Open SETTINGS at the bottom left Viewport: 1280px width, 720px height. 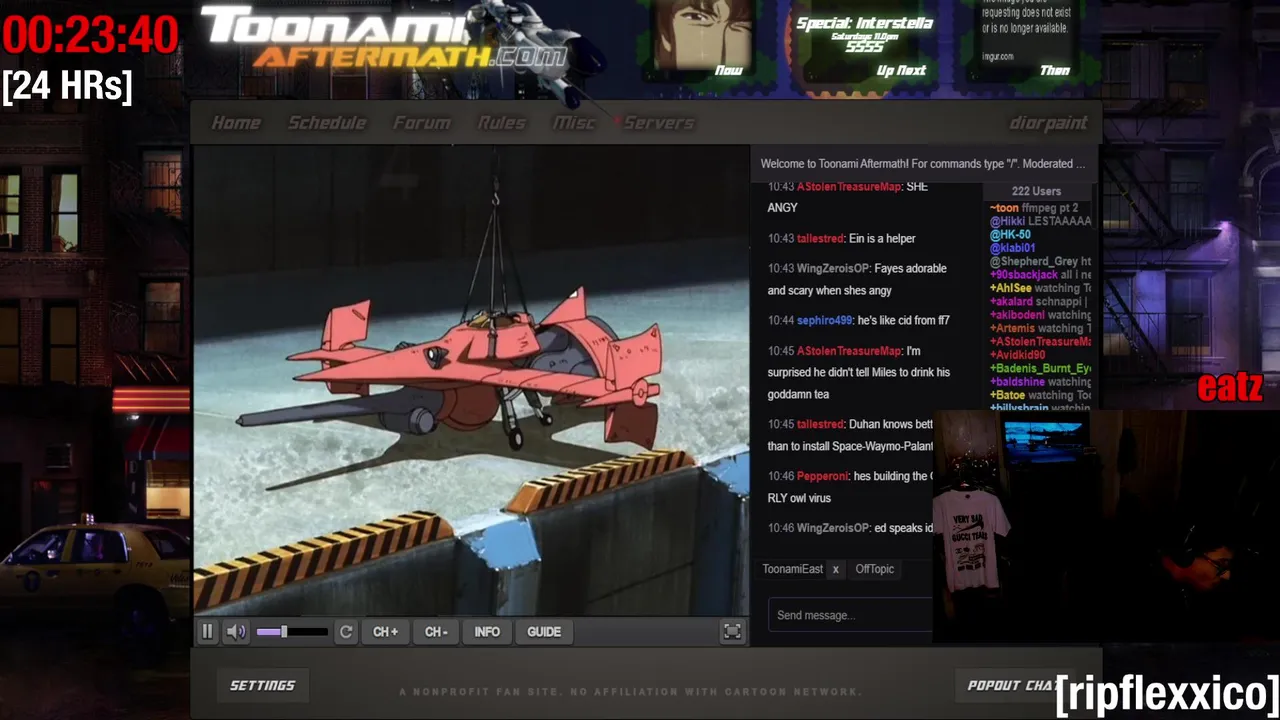(x=262, y=685)
